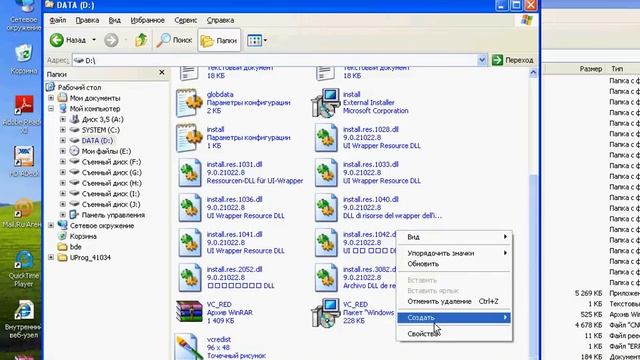Open Внутренний веб-узел desktop shortcut
This screenshot has height=360, width=640.
click(x=23, y=320)
